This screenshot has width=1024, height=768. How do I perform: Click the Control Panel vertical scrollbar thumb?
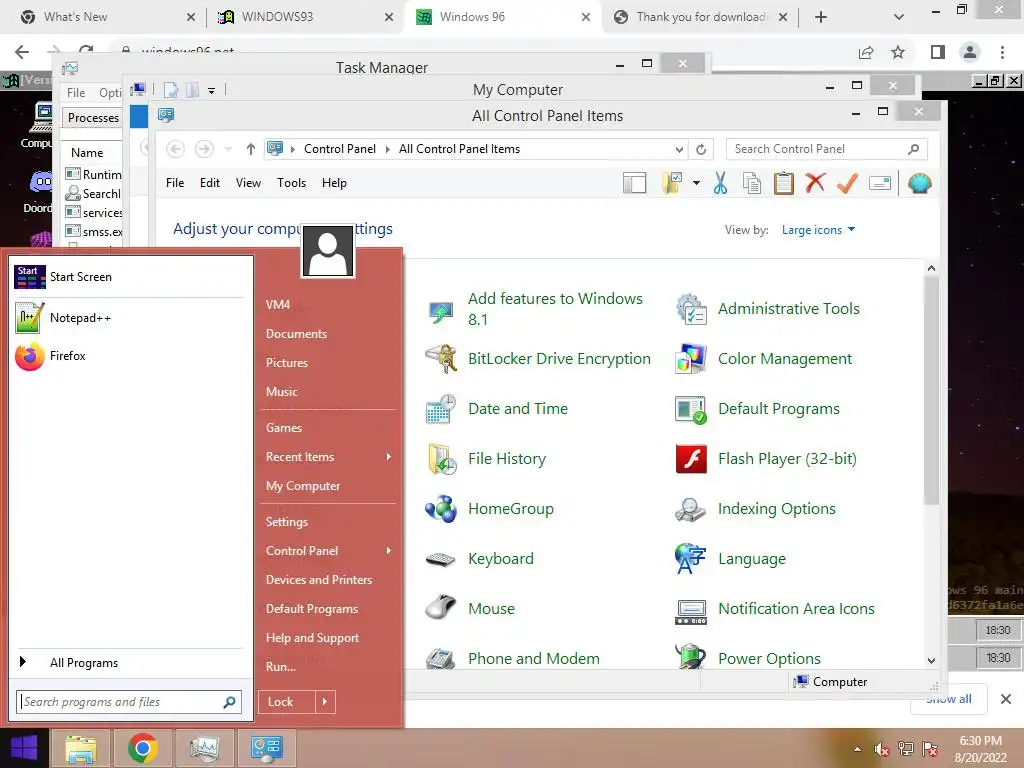(931, 390)
